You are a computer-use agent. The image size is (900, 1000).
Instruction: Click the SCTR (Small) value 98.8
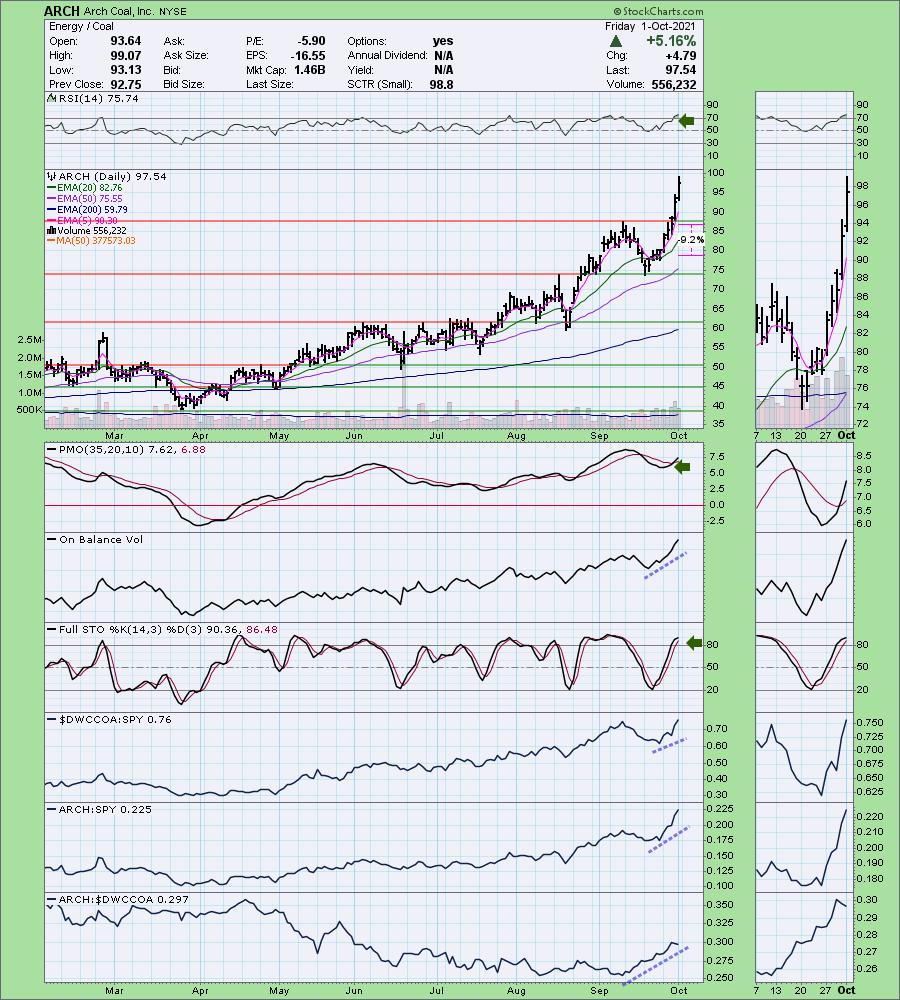tap(441, 84)
